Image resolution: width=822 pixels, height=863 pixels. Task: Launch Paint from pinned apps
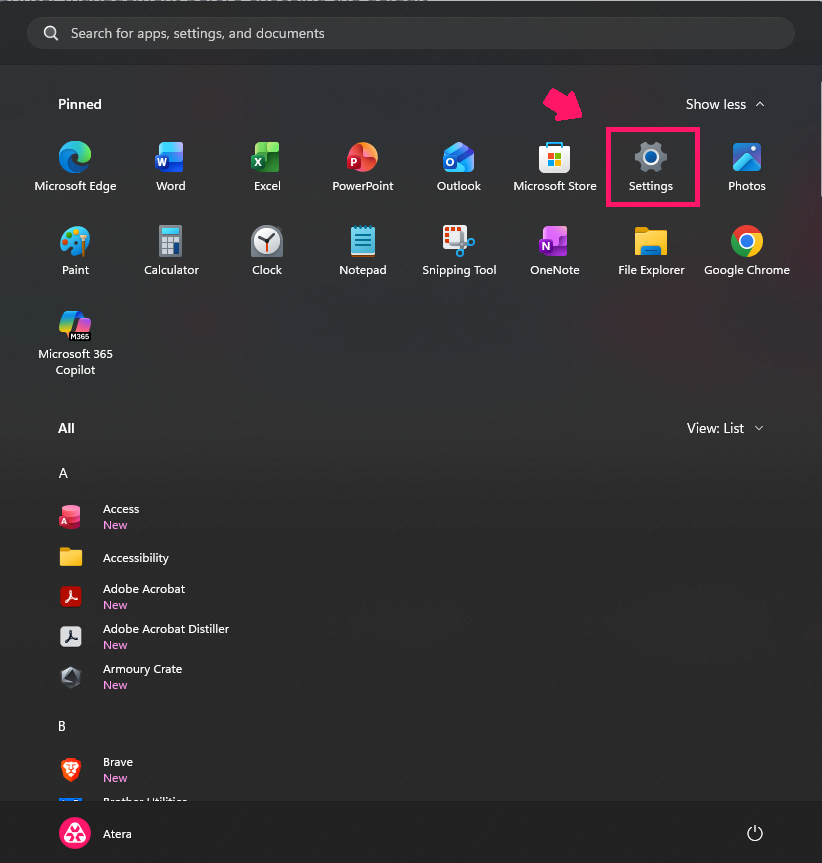tap(75, 250)
